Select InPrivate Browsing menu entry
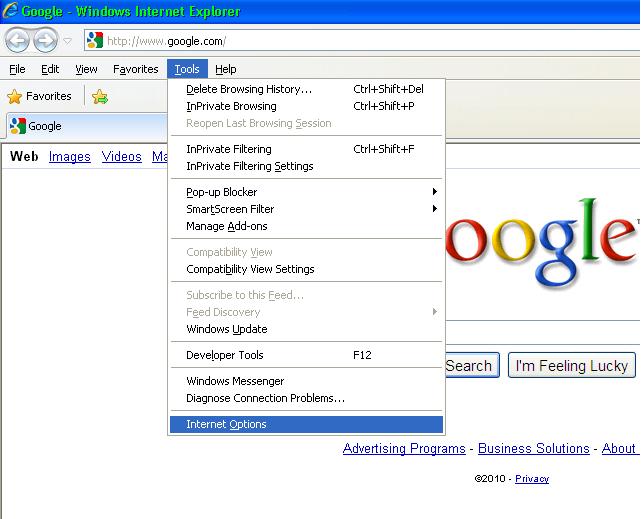641x519 pixels. point(306,106)
